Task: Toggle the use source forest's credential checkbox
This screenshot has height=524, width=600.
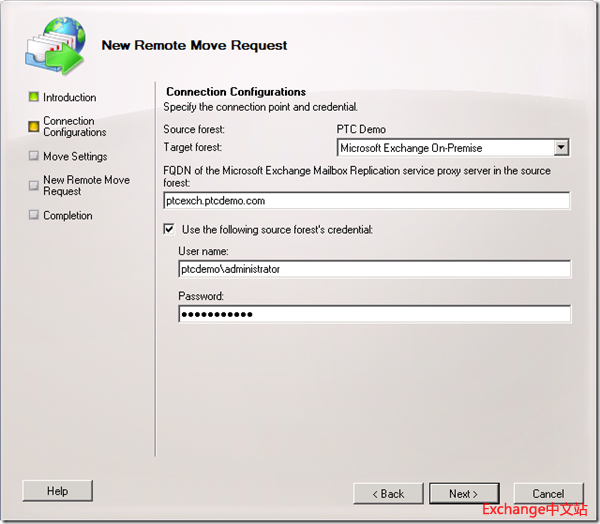Action: [169, 230]
